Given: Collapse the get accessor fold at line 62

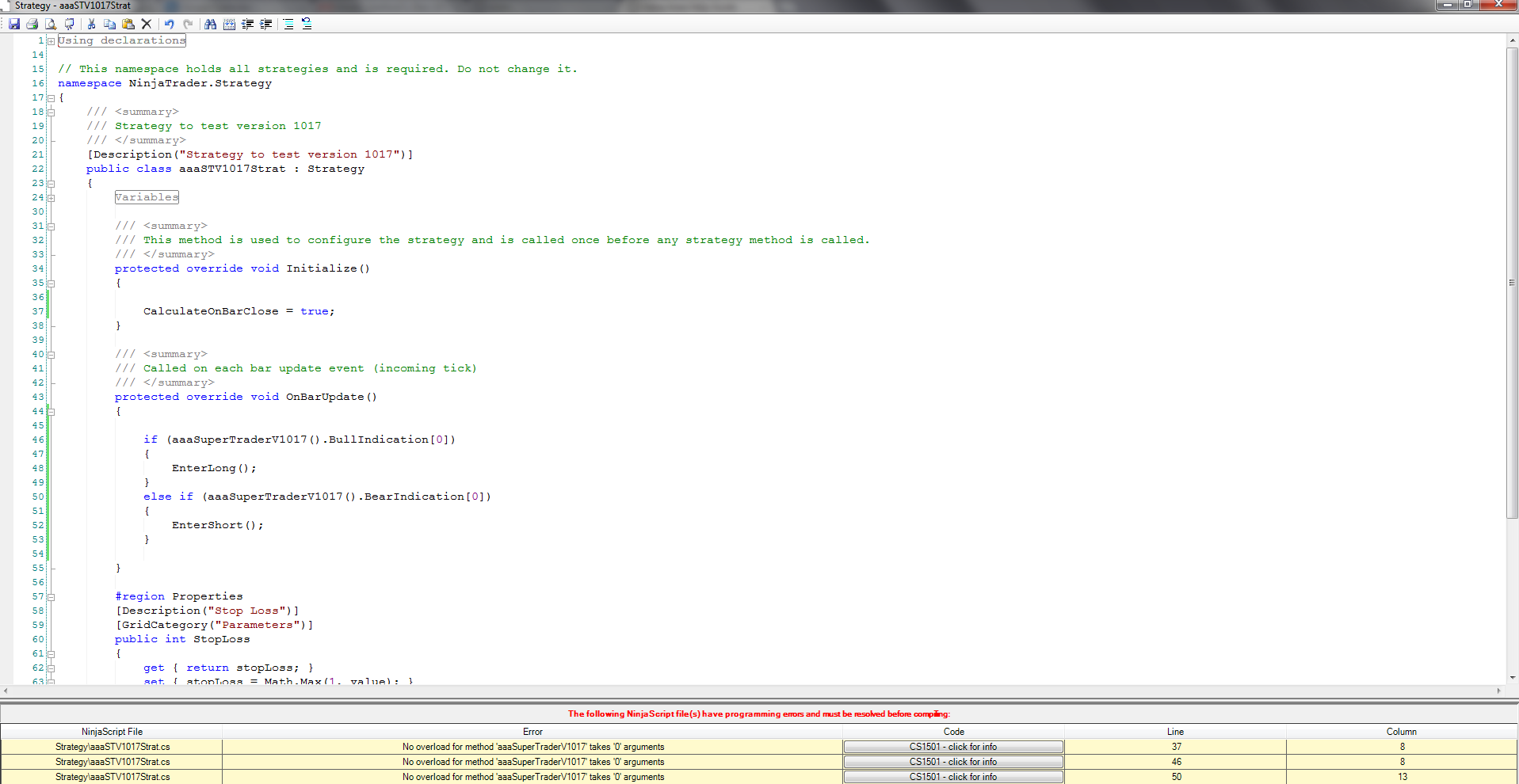Looking at the screenshot, I should tap(51, 668).
